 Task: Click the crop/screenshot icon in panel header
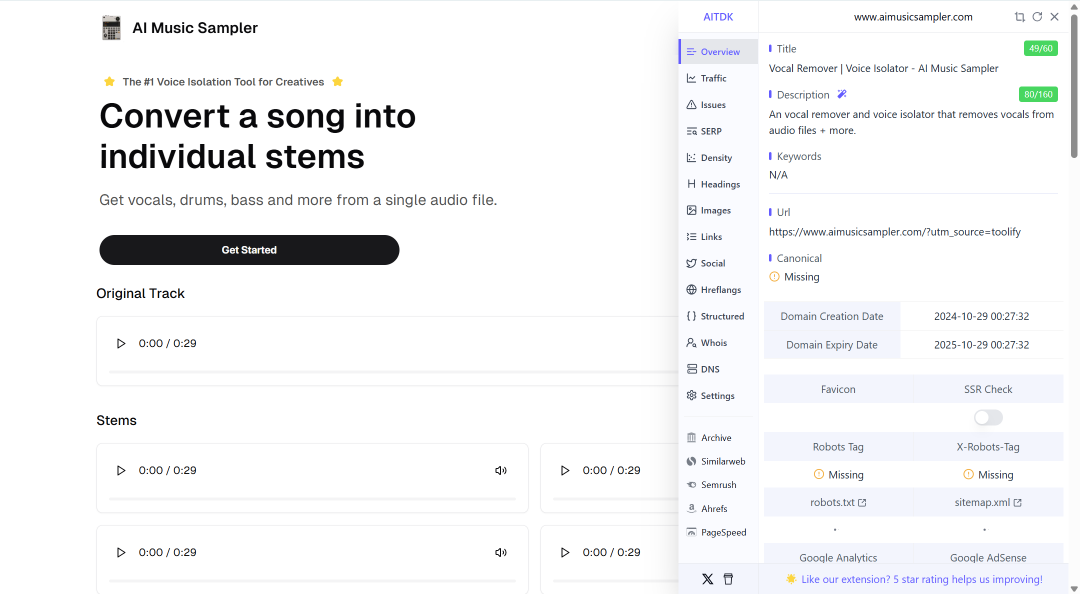click(1019, 17)
